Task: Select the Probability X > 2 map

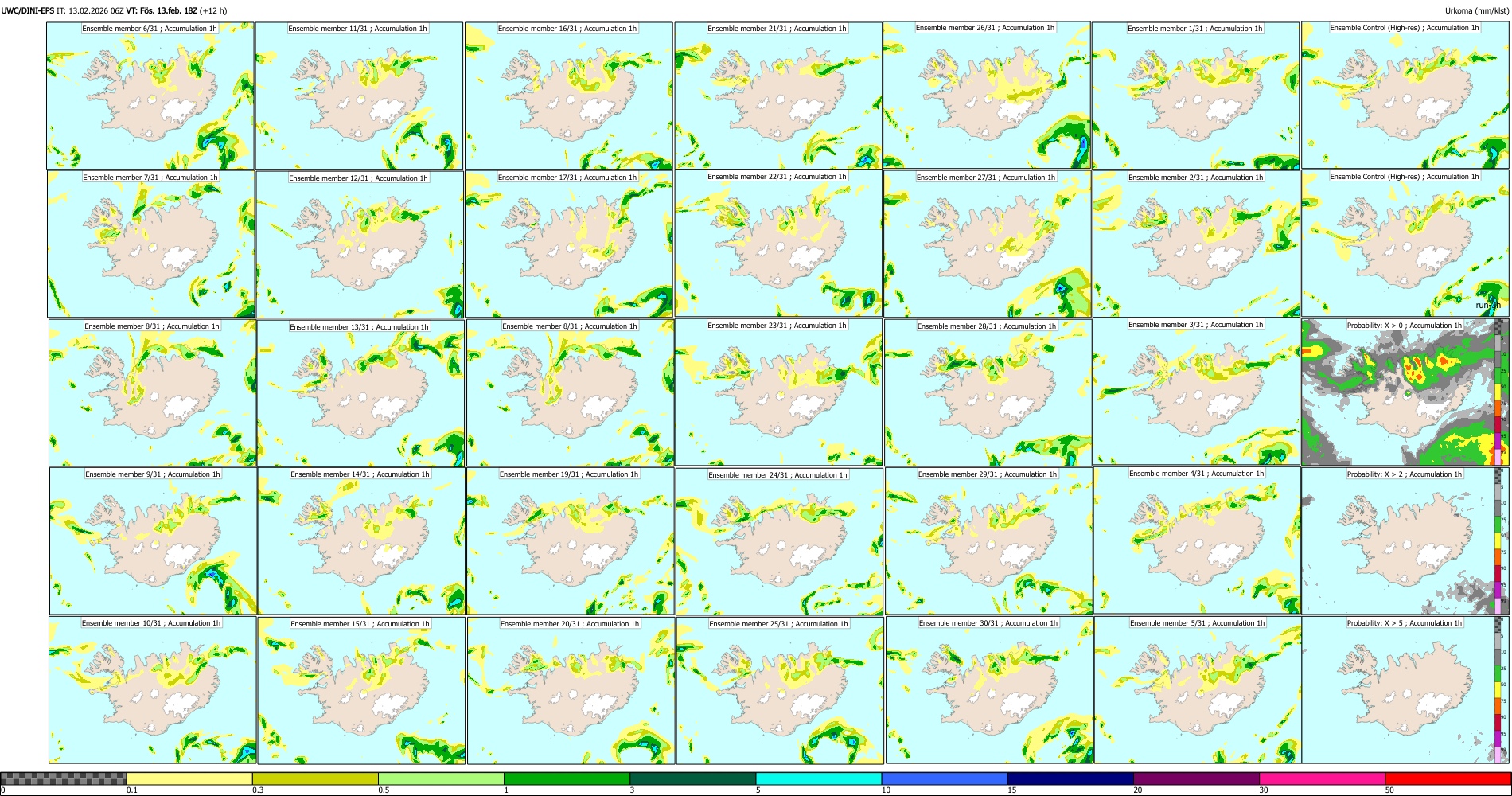Action: [x=1406, y=540]
